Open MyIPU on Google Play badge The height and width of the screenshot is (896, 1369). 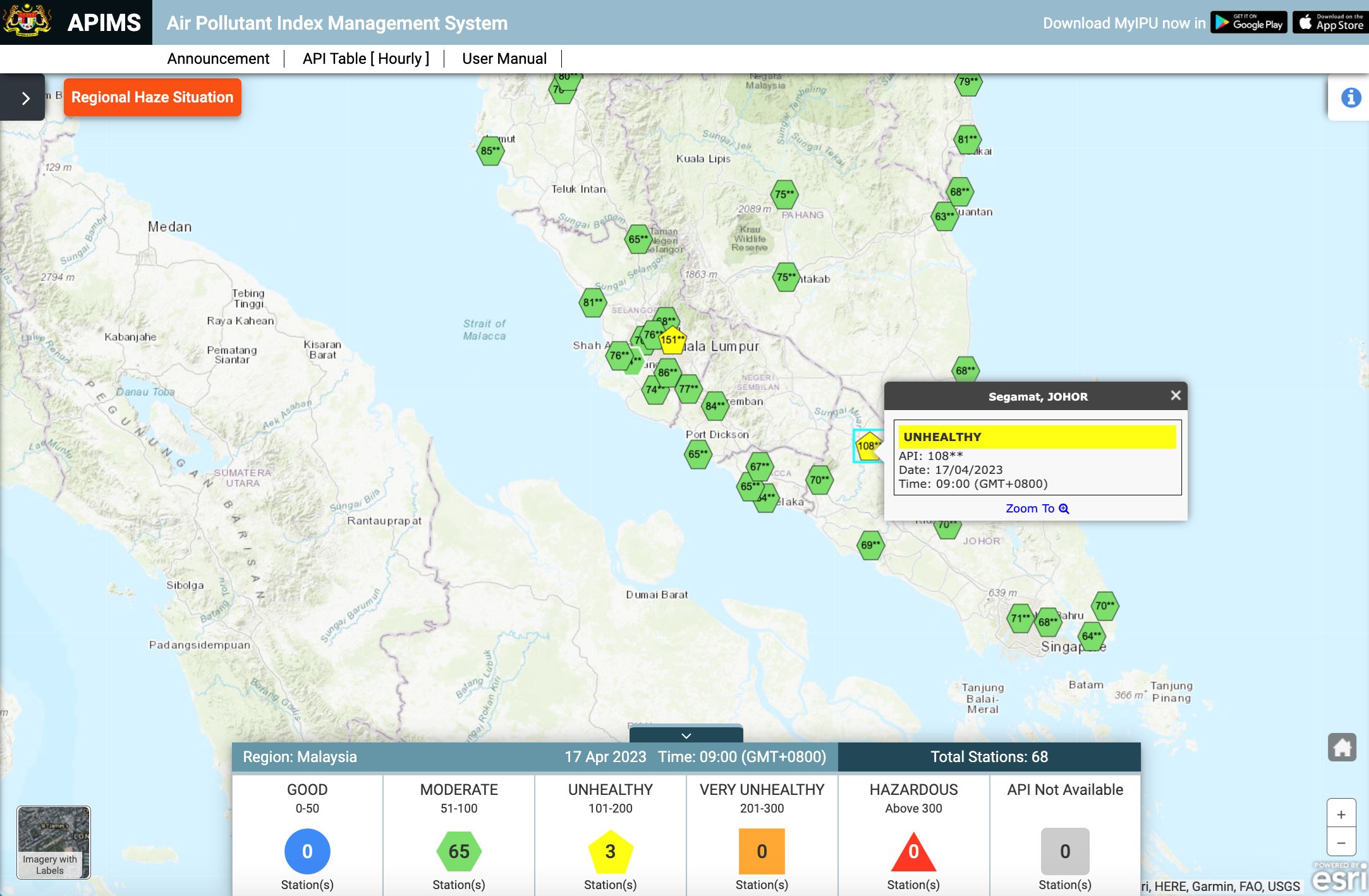(1248, 23)
